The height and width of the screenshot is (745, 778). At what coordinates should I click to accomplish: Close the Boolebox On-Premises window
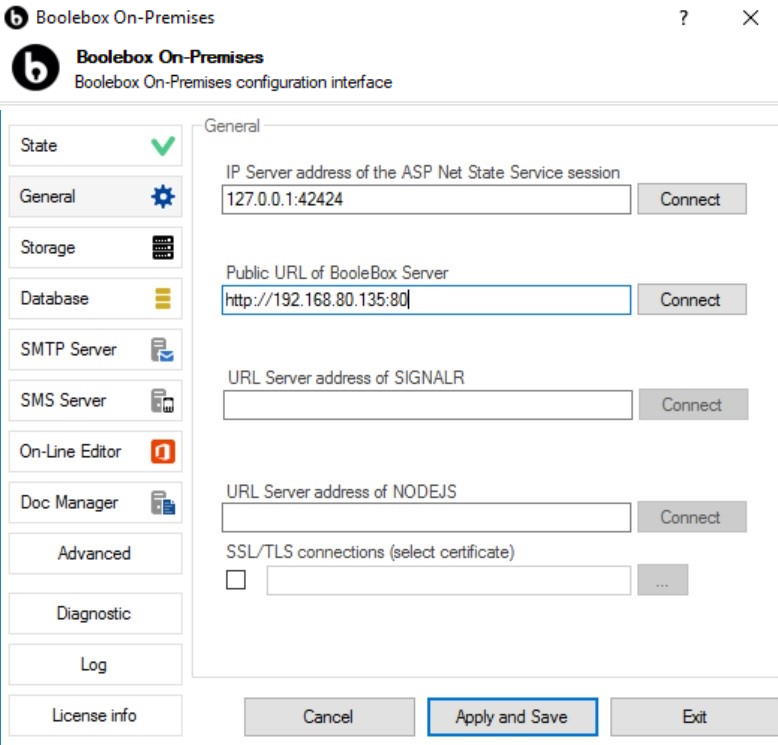(x=750, y=18)
